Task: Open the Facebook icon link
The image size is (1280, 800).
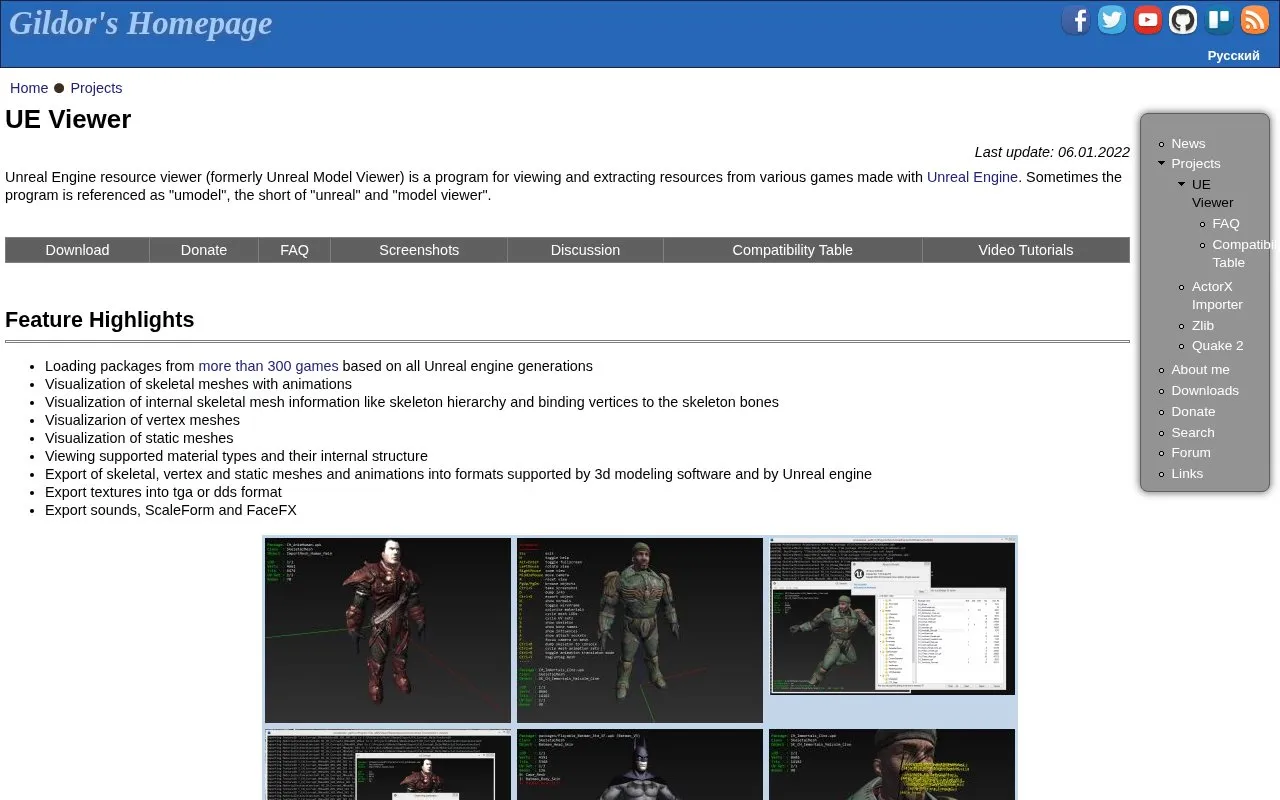Action: click(x=1076, y=20)
